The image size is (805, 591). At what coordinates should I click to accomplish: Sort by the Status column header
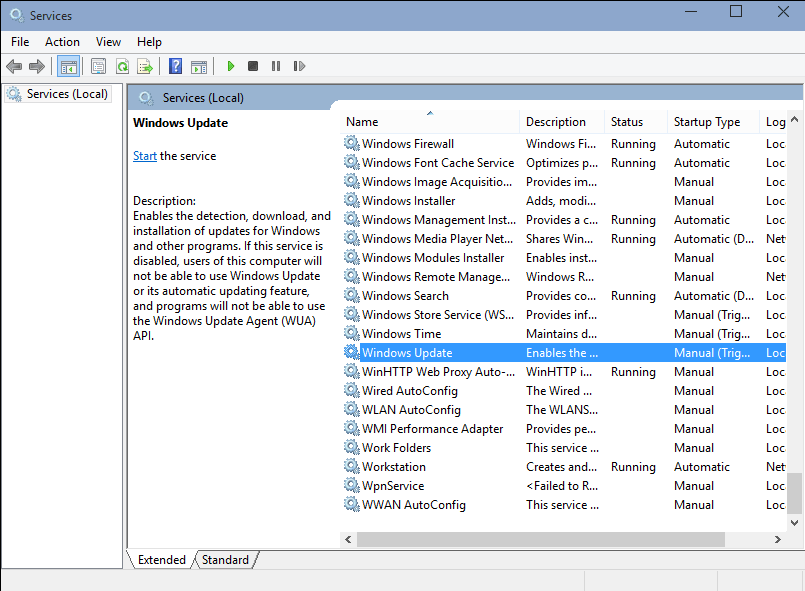(x=636, y=122)
